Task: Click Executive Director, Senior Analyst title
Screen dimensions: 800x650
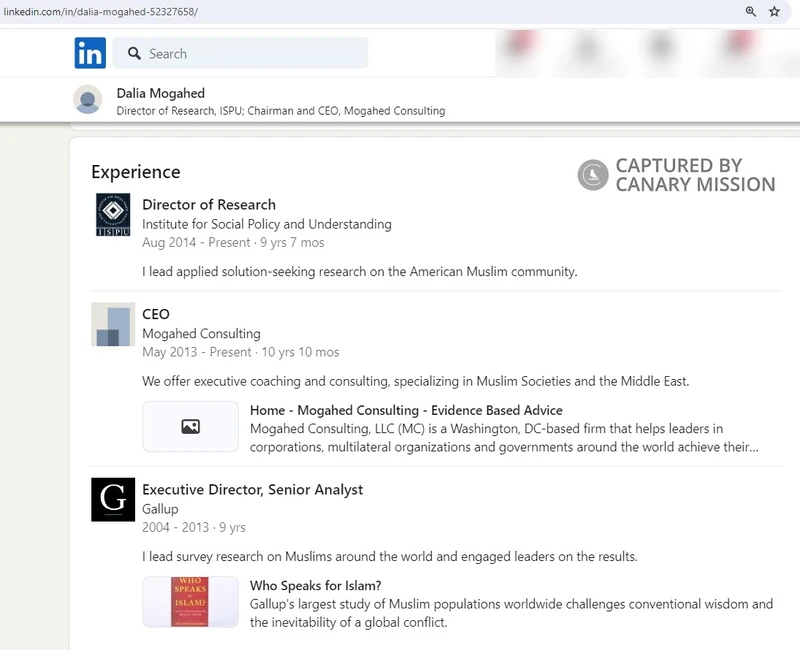Action: pyautogui.click(x=253, y=490)
